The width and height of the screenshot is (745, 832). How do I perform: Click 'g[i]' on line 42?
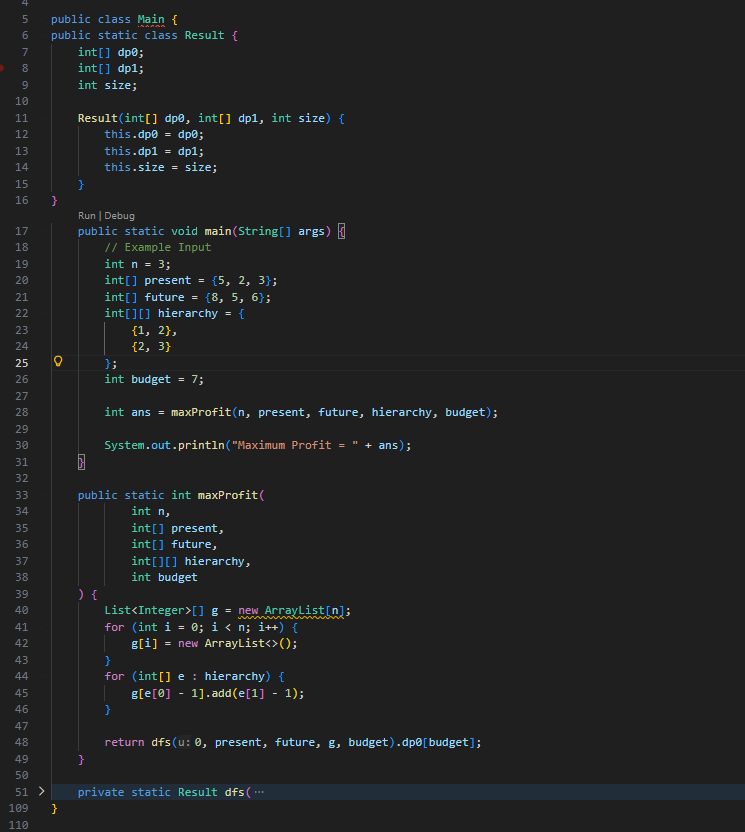click(144, 644)
